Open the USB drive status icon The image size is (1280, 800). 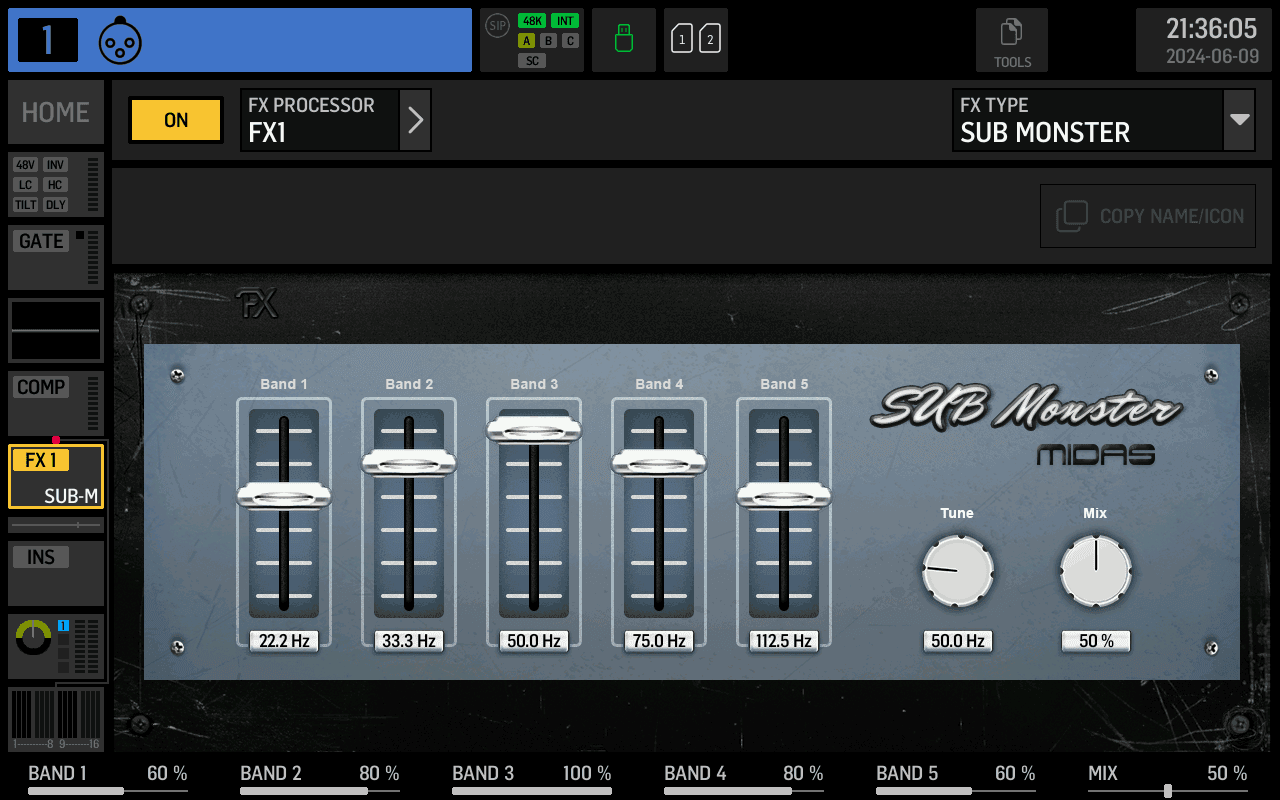624,40
